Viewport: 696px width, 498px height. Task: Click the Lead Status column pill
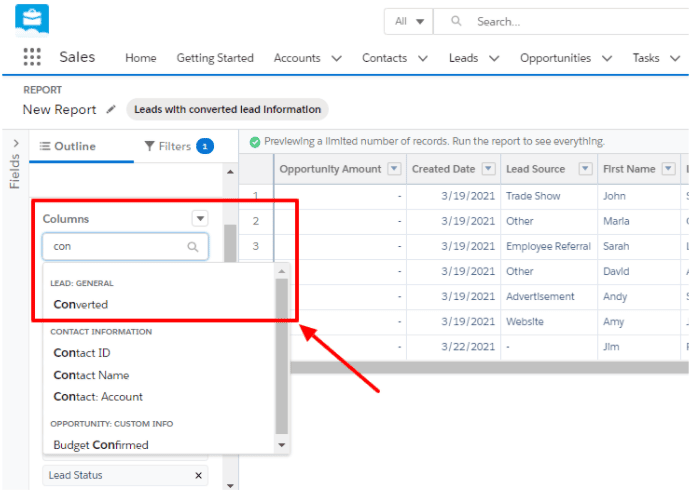click(125, 475)
